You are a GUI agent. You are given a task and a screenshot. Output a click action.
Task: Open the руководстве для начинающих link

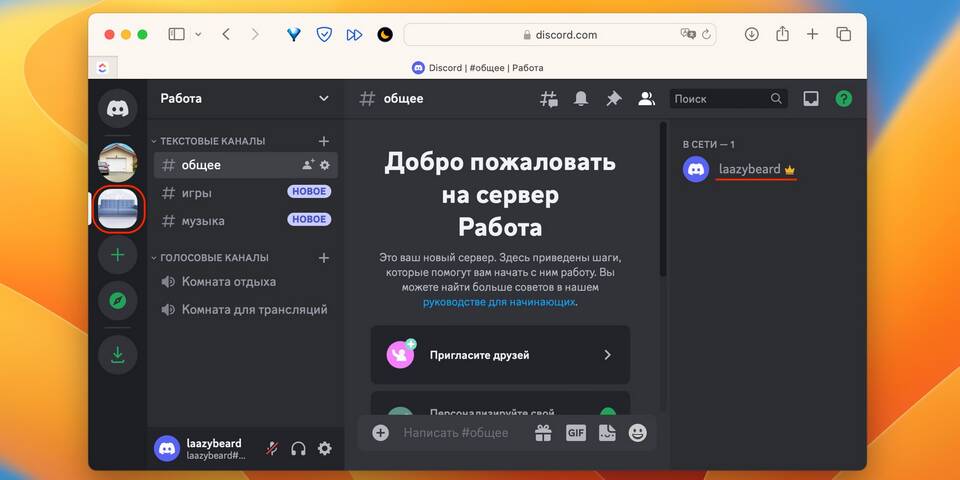[x=499, y=302]
